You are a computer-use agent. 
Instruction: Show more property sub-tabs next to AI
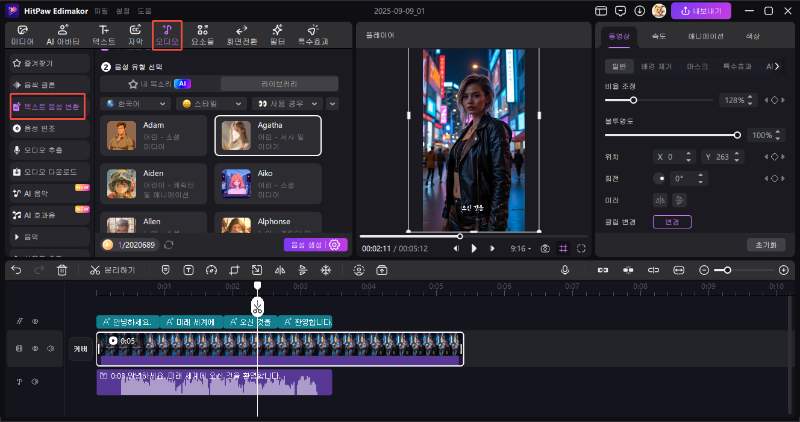coord(777,66)
